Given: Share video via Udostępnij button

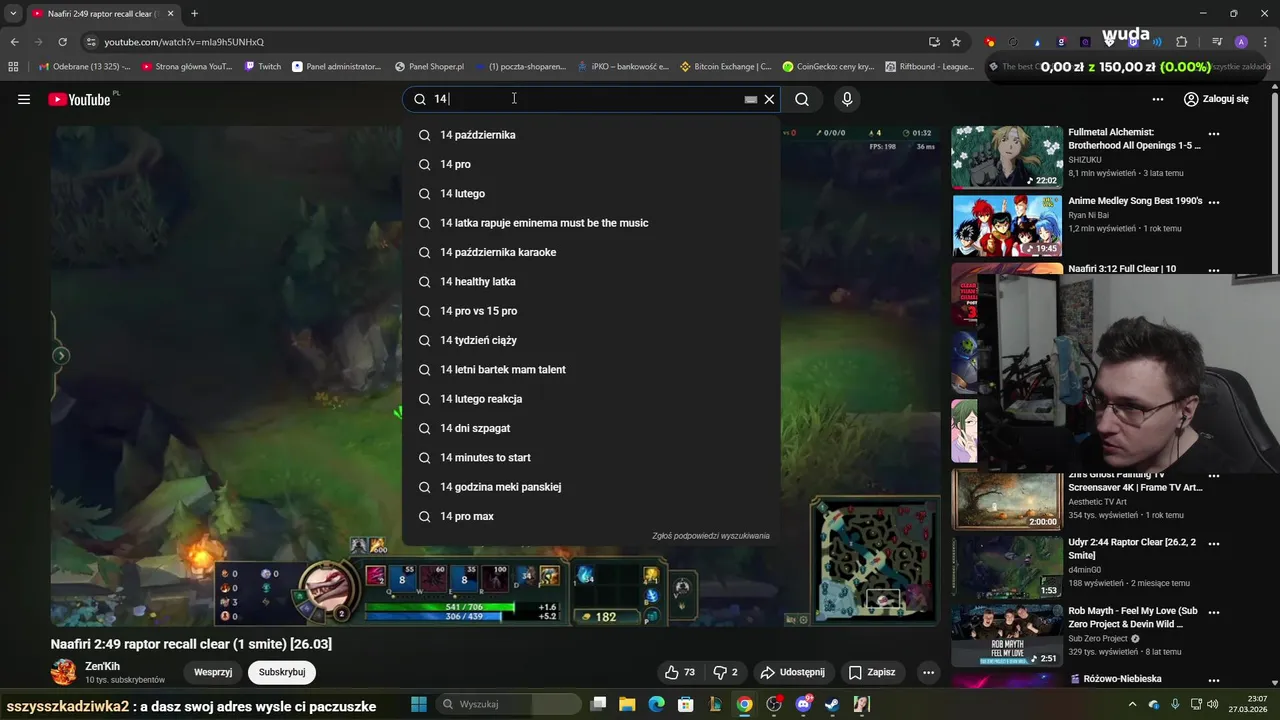Looking at the screenshot, I should point(792,672).
